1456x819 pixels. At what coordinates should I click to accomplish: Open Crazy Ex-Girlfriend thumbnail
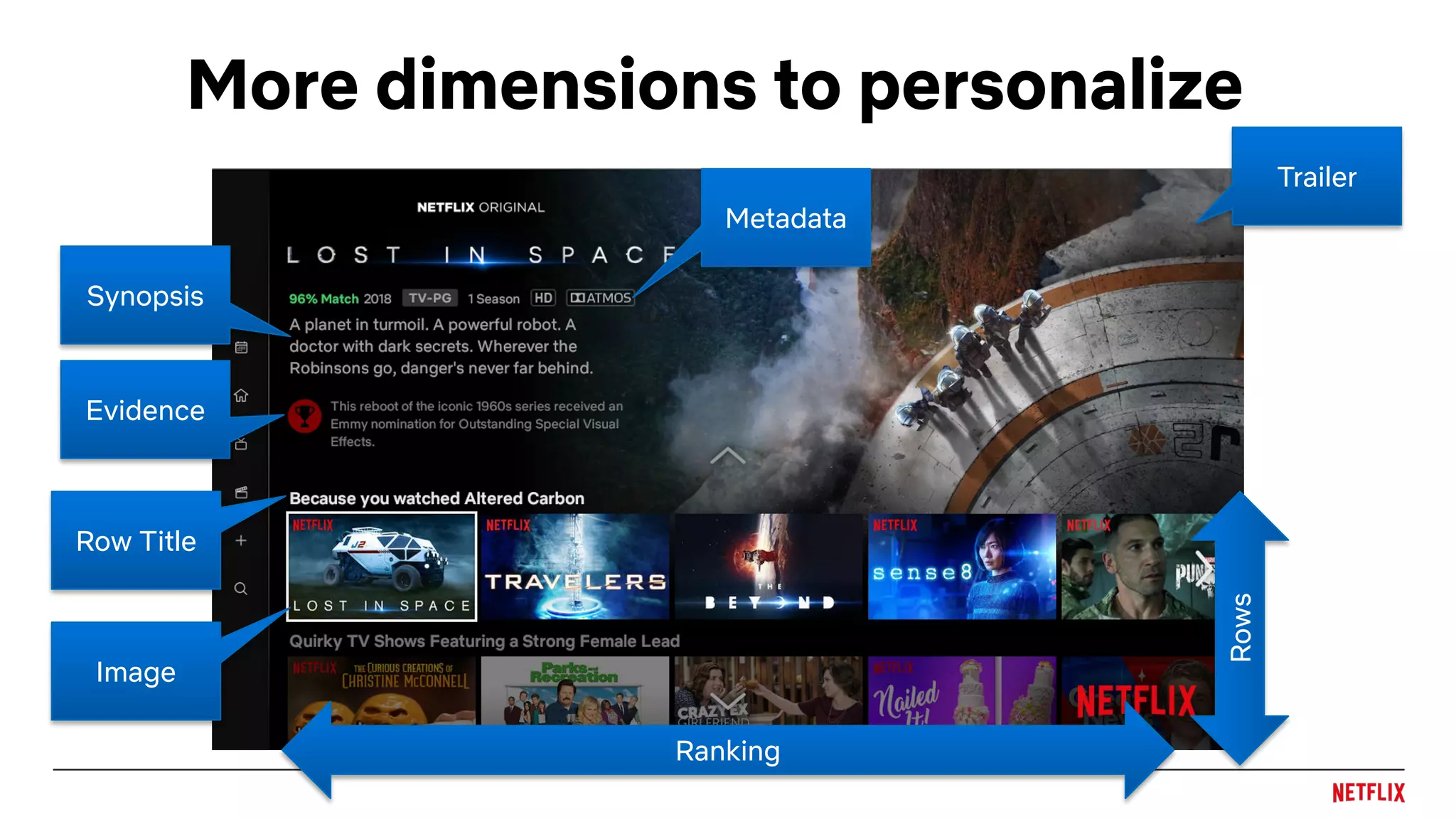769,690
